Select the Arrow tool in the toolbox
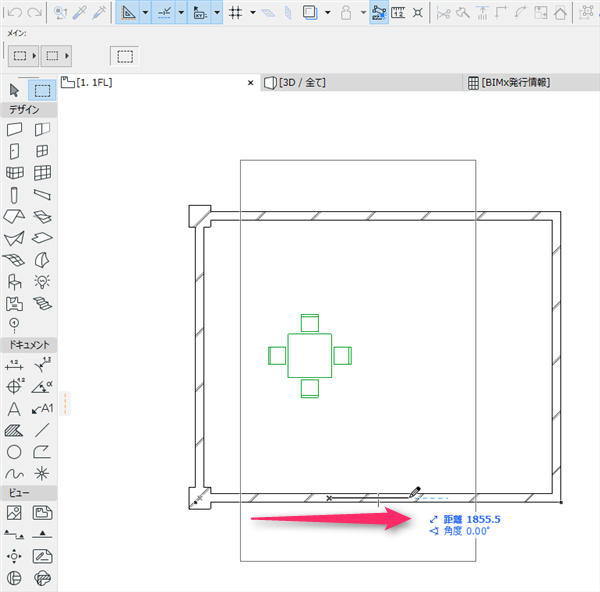Screen dimensions: 600x592 pos(14,90)
